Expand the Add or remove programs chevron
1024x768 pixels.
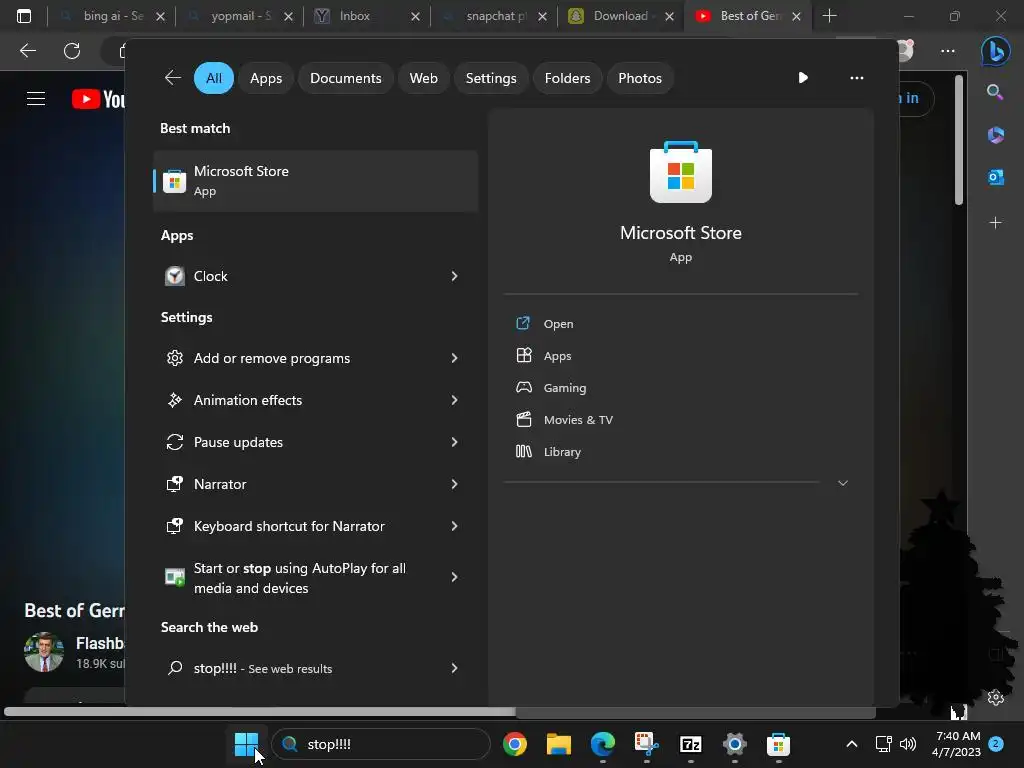pos(455,358)
